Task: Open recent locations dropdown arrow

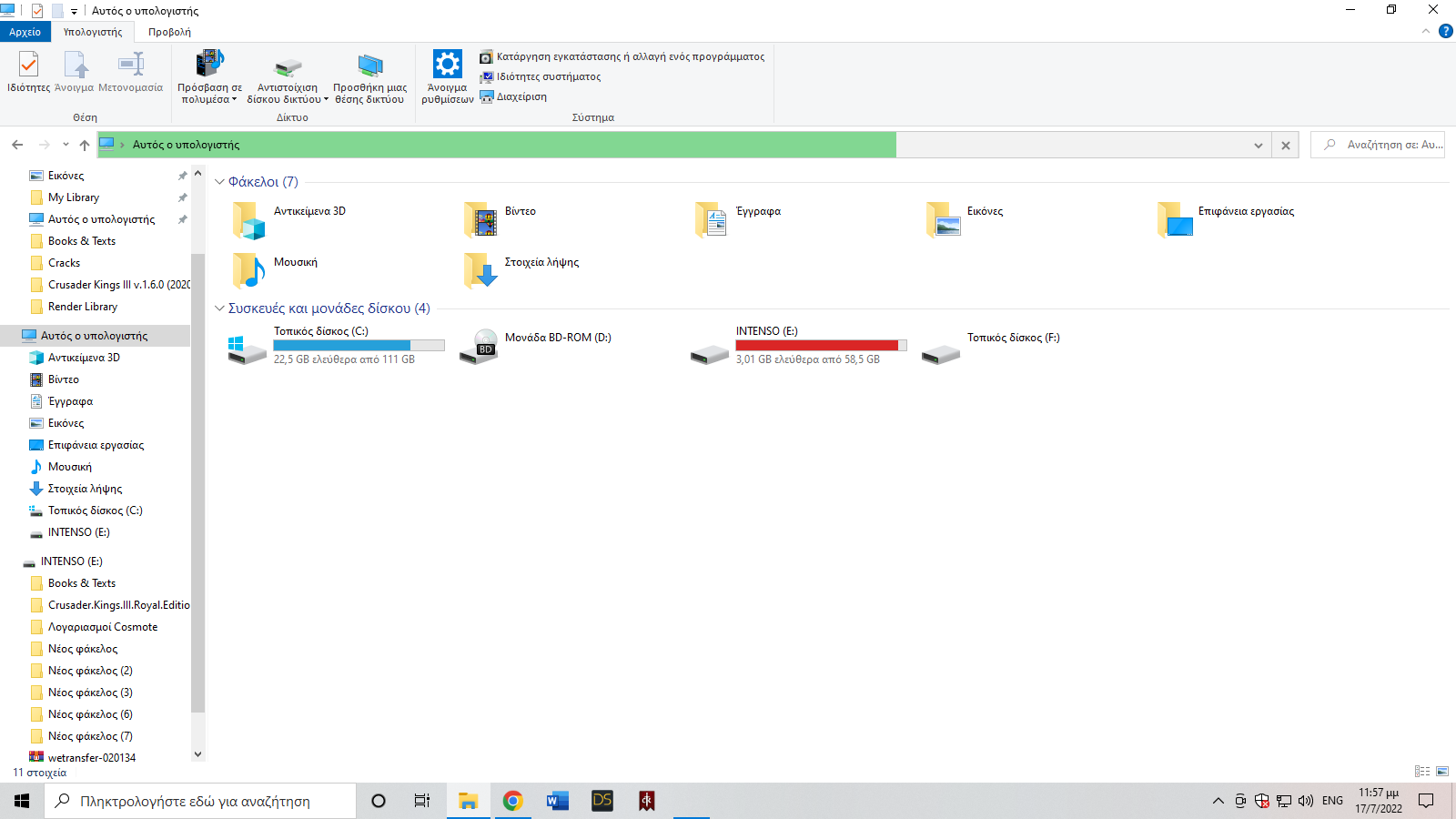Action: tap(66, 145)
